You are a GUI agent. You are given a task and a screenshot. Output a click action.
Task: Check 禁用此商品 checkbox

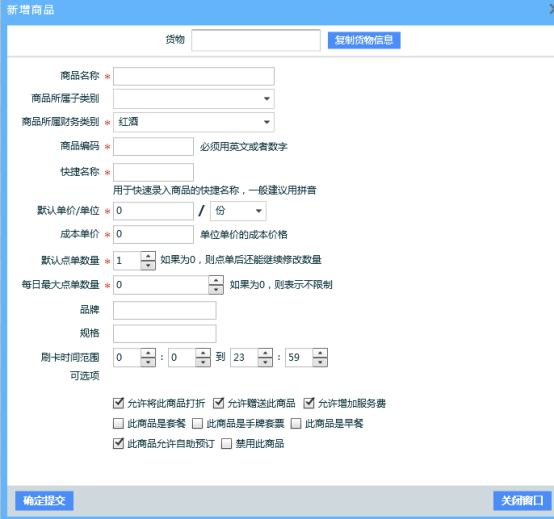226,443
